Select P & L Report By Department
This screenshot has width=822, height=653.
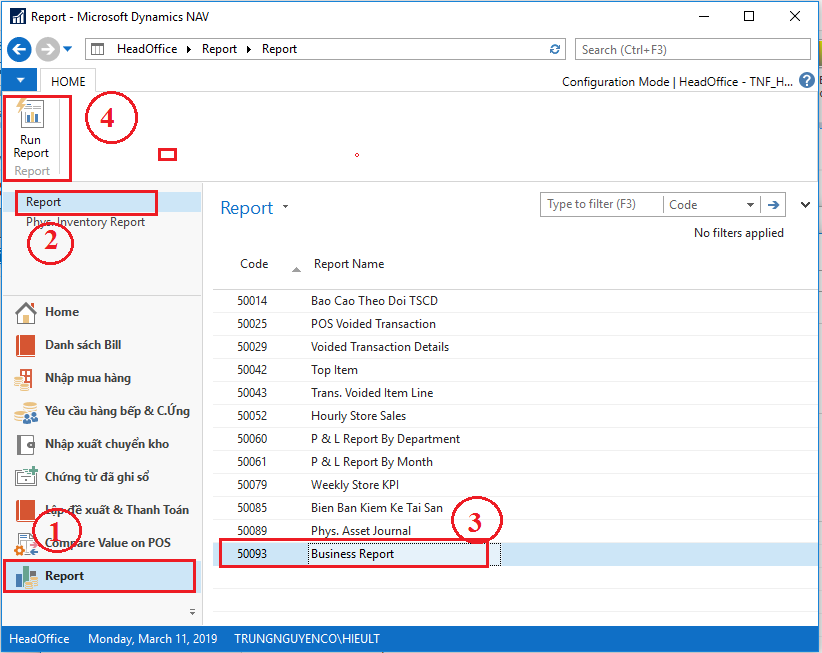pos(515,439)
